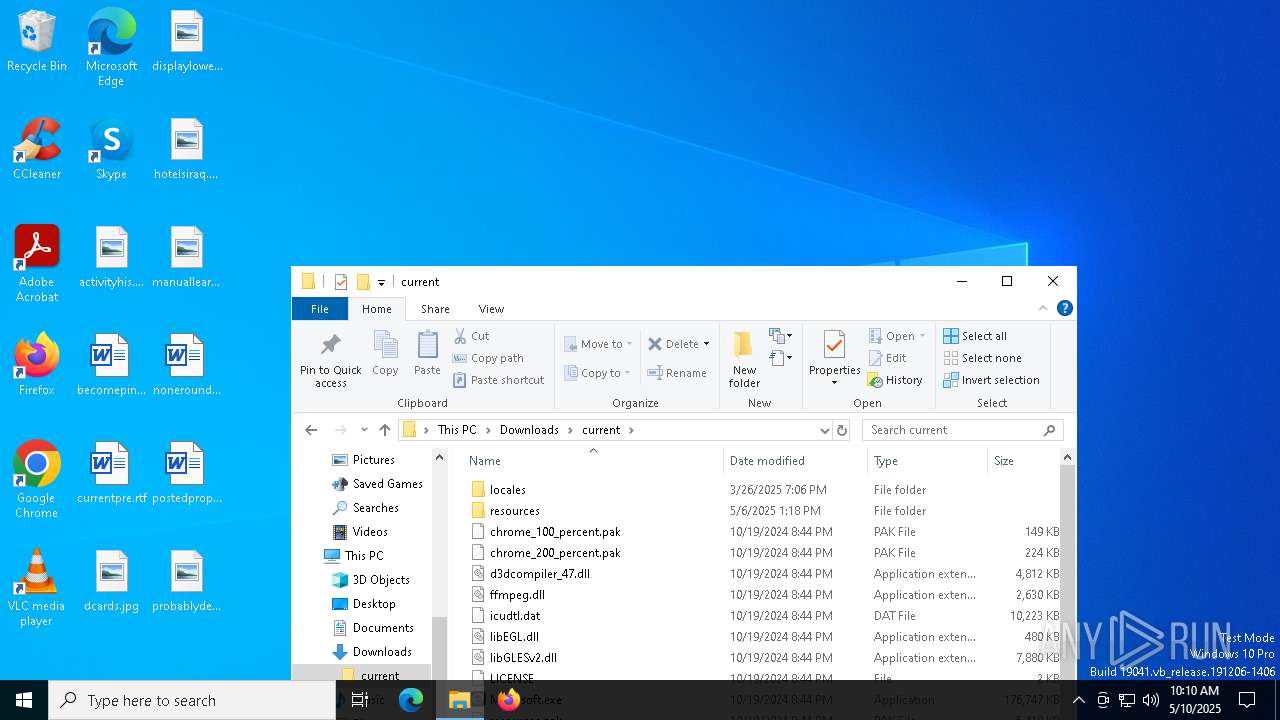Open Move to dropdown
The height and width of the screenshot is (720, 1280).
598,344
